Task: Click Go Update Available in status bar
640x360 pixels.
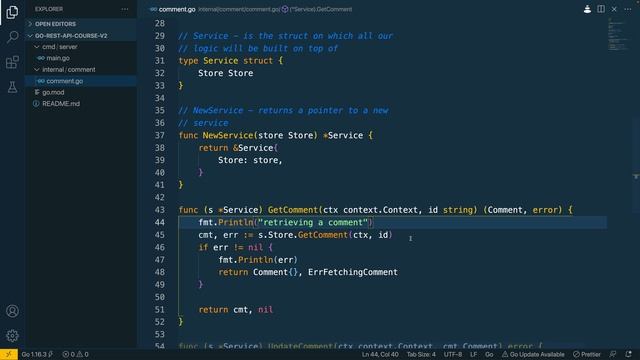Action: tap(533, 354)
